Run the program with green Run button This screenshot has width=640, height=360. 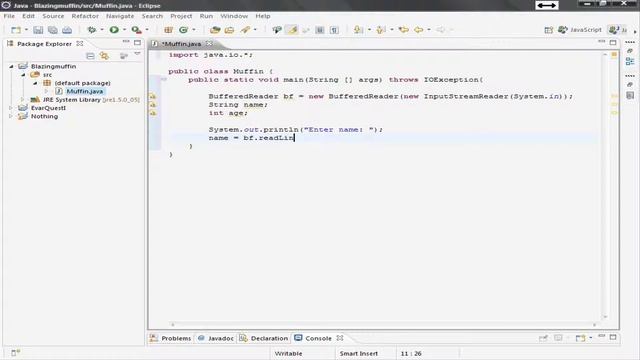(114, 30)
